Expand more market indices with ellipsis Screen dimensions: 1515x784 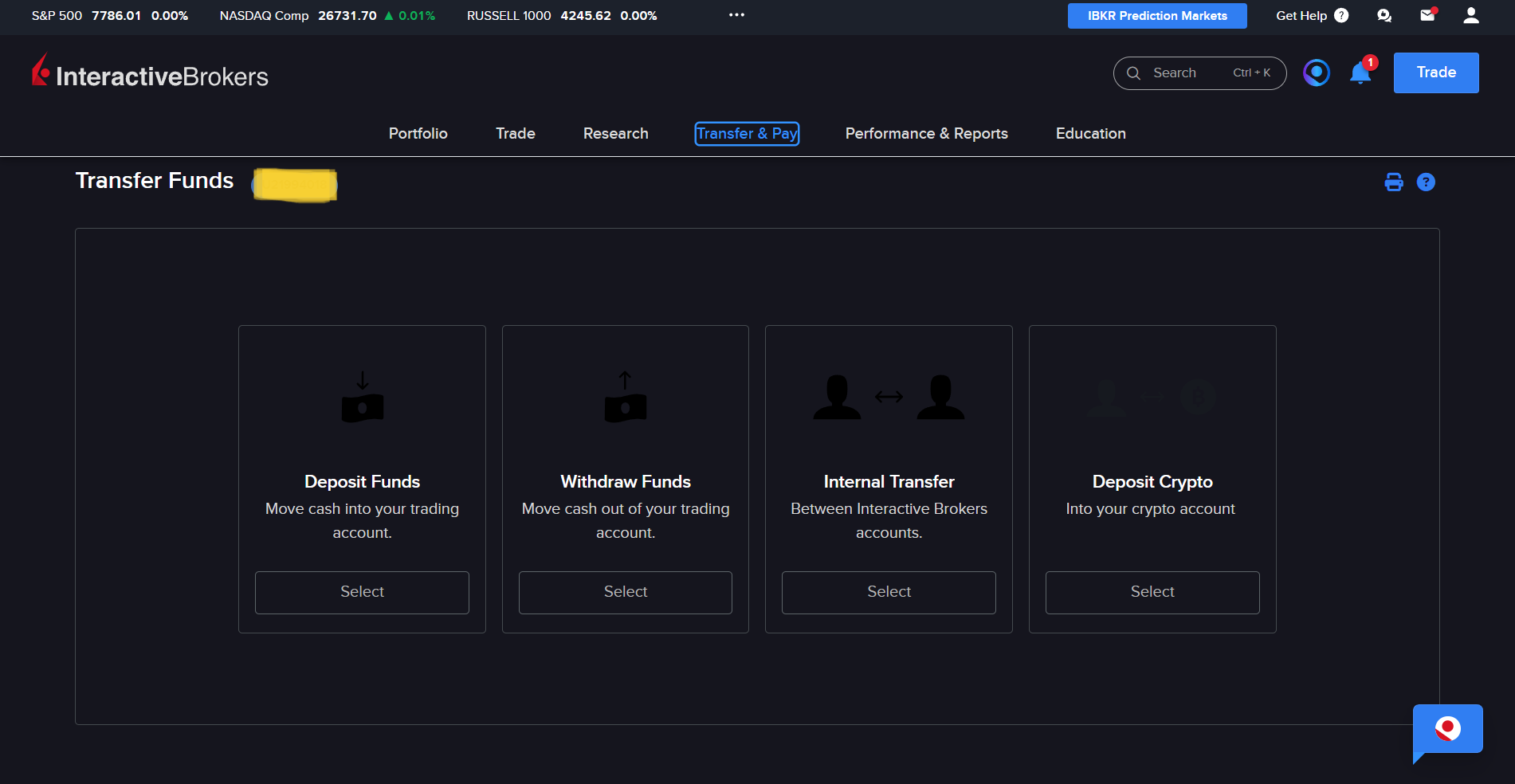[x=736, y=15]
